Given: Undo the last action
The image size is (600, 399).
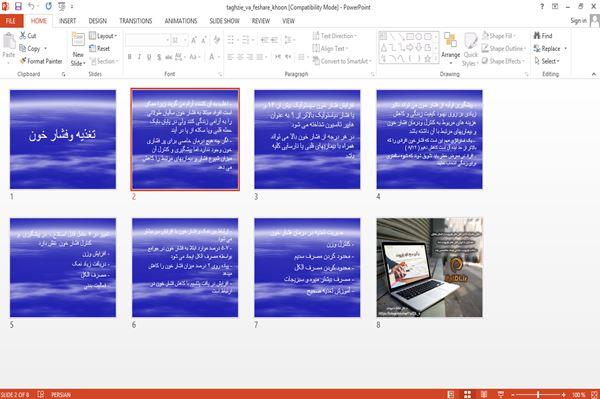Looking at the screenshot, I should coord(31,6).
